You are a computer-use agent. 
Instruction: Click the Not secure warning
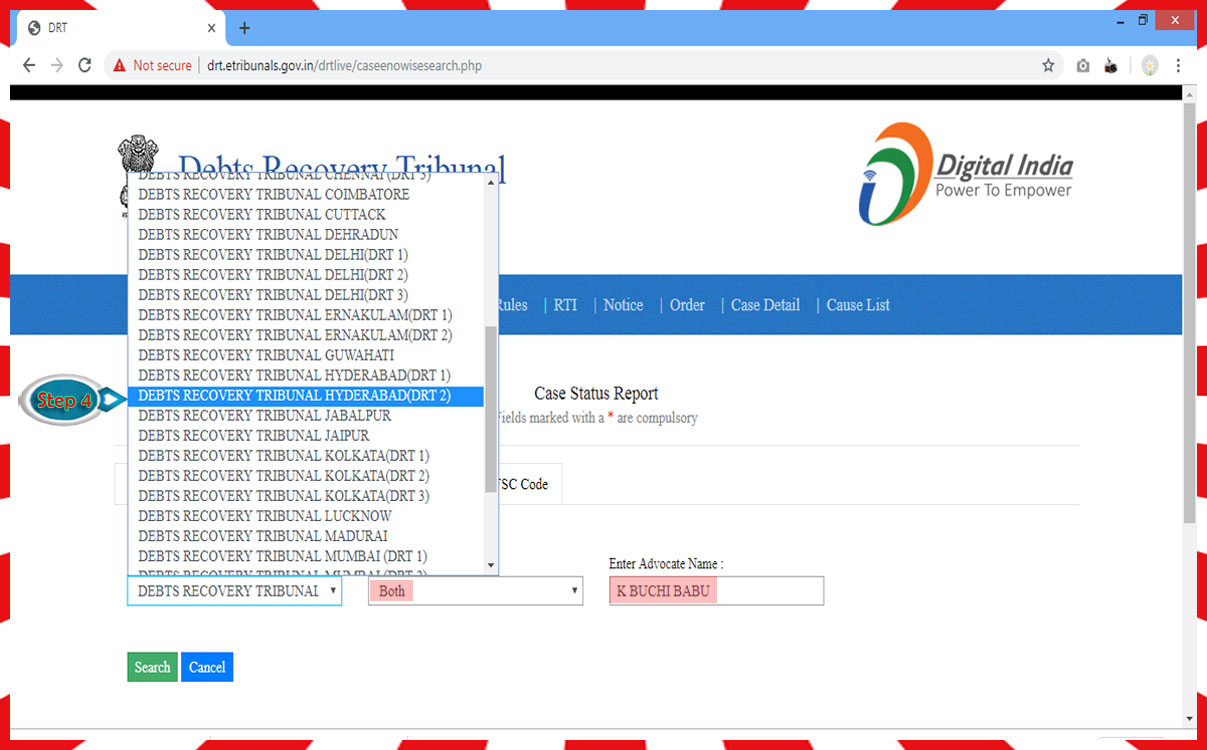coord(152,65)
